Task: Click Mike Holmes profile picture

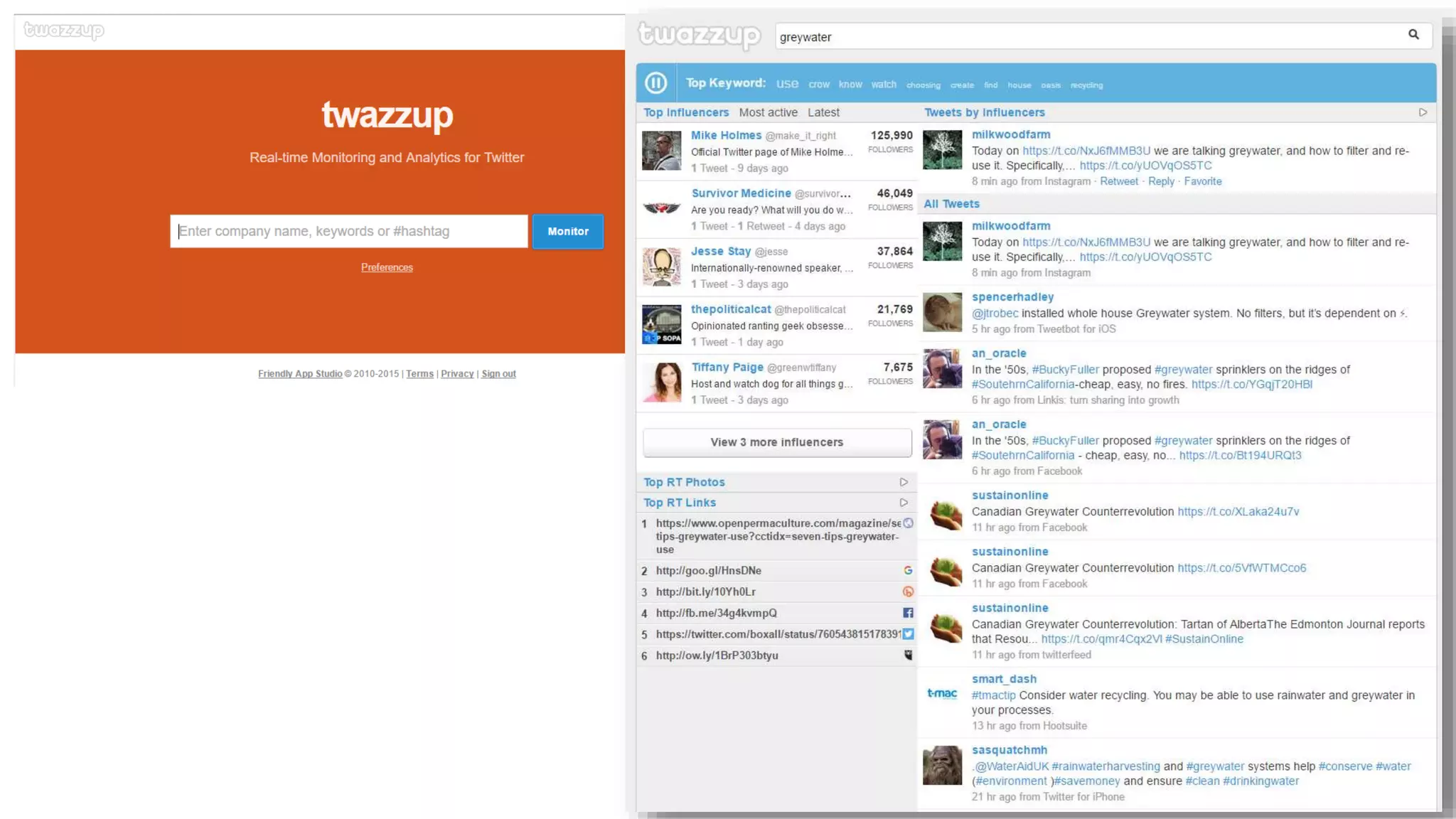Action: click(661, 151)
